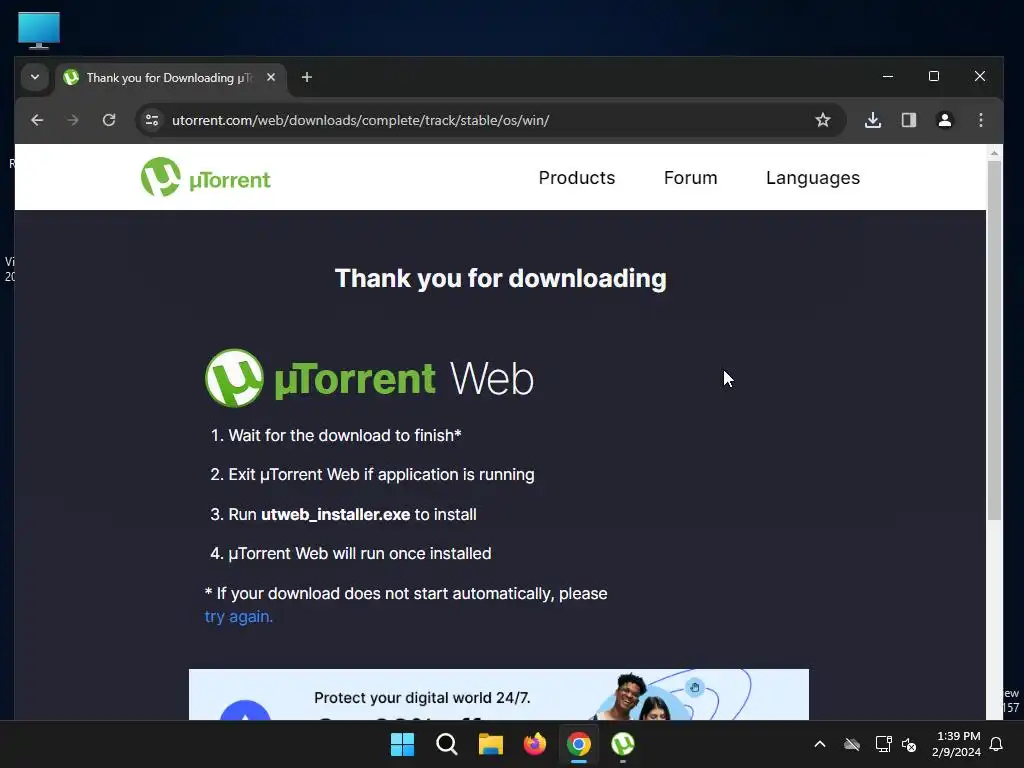Open a new tab
The image size is (1024, 768).
coord(306,77)
